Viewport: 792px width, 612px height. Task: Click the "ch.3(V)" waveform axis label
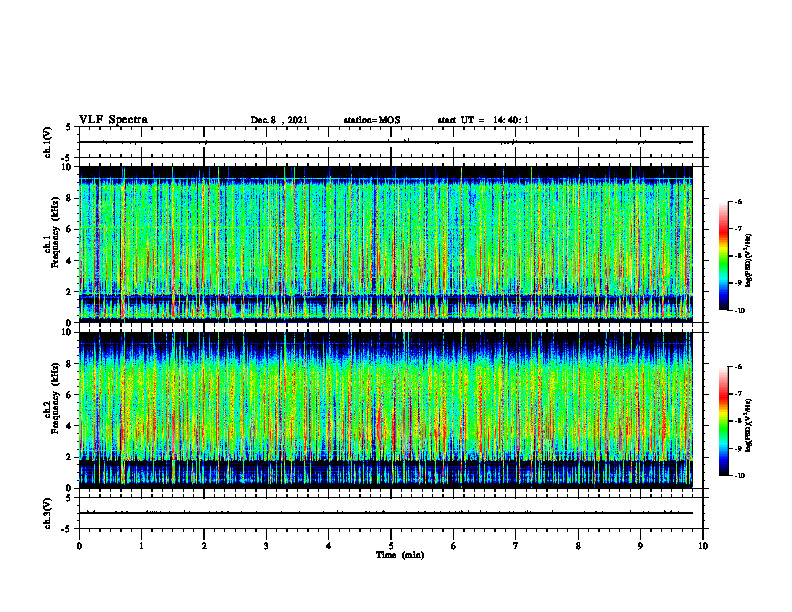coord(47,513)
